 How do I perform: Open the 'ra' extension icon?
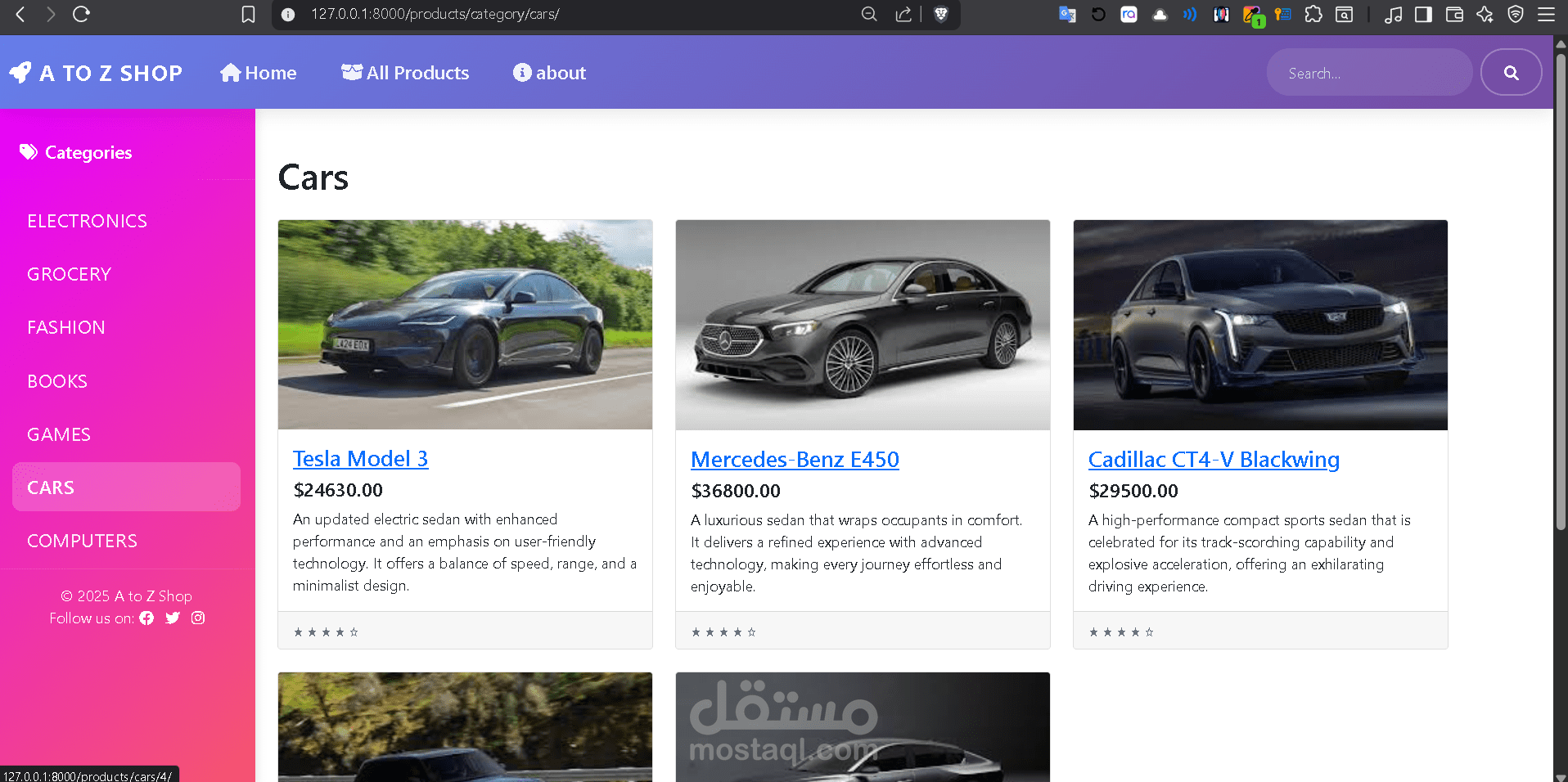[1129, 14]
